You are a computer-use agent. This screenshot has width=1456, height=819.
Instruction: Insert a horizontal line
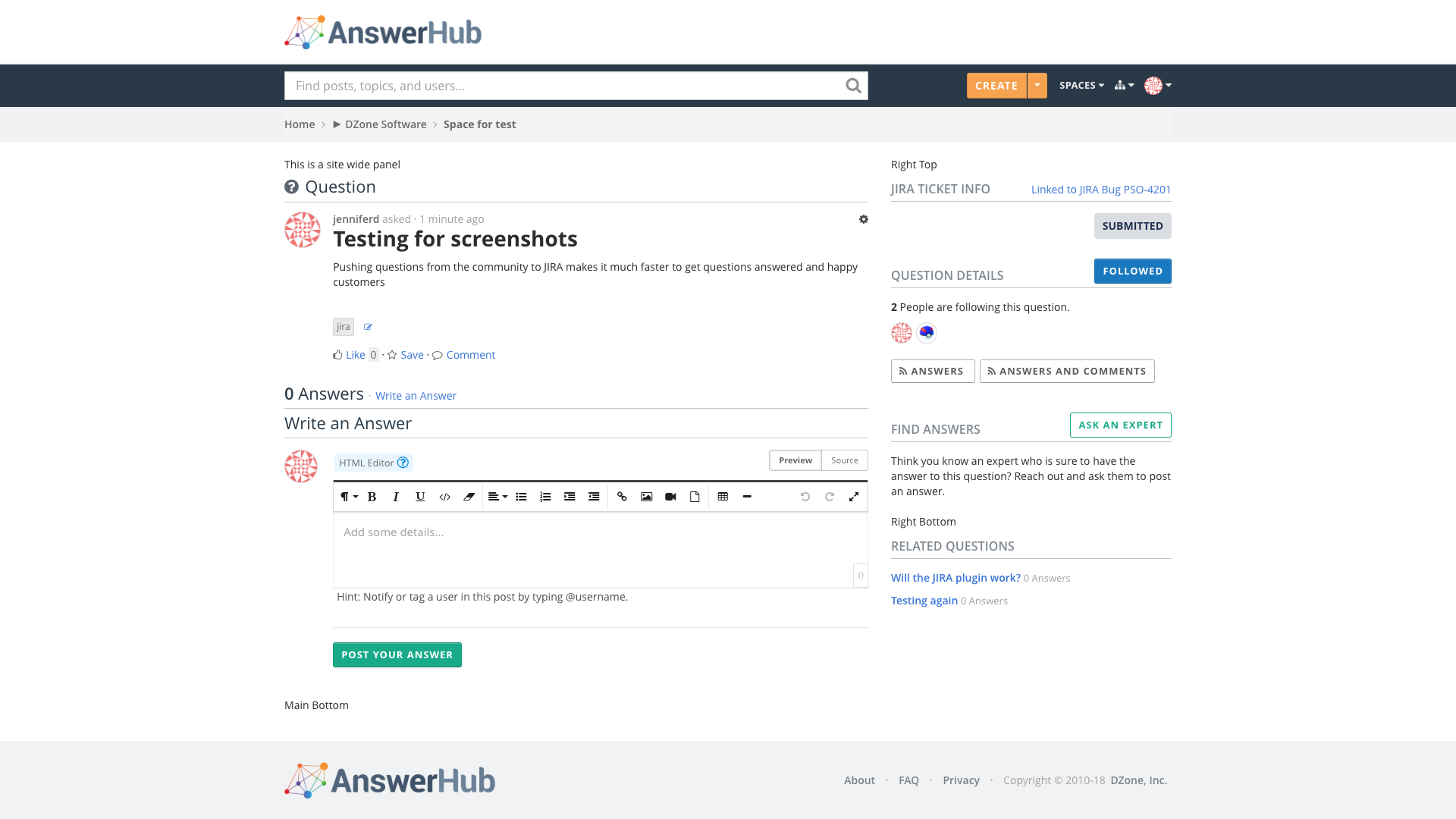click(x=747, y=497)
